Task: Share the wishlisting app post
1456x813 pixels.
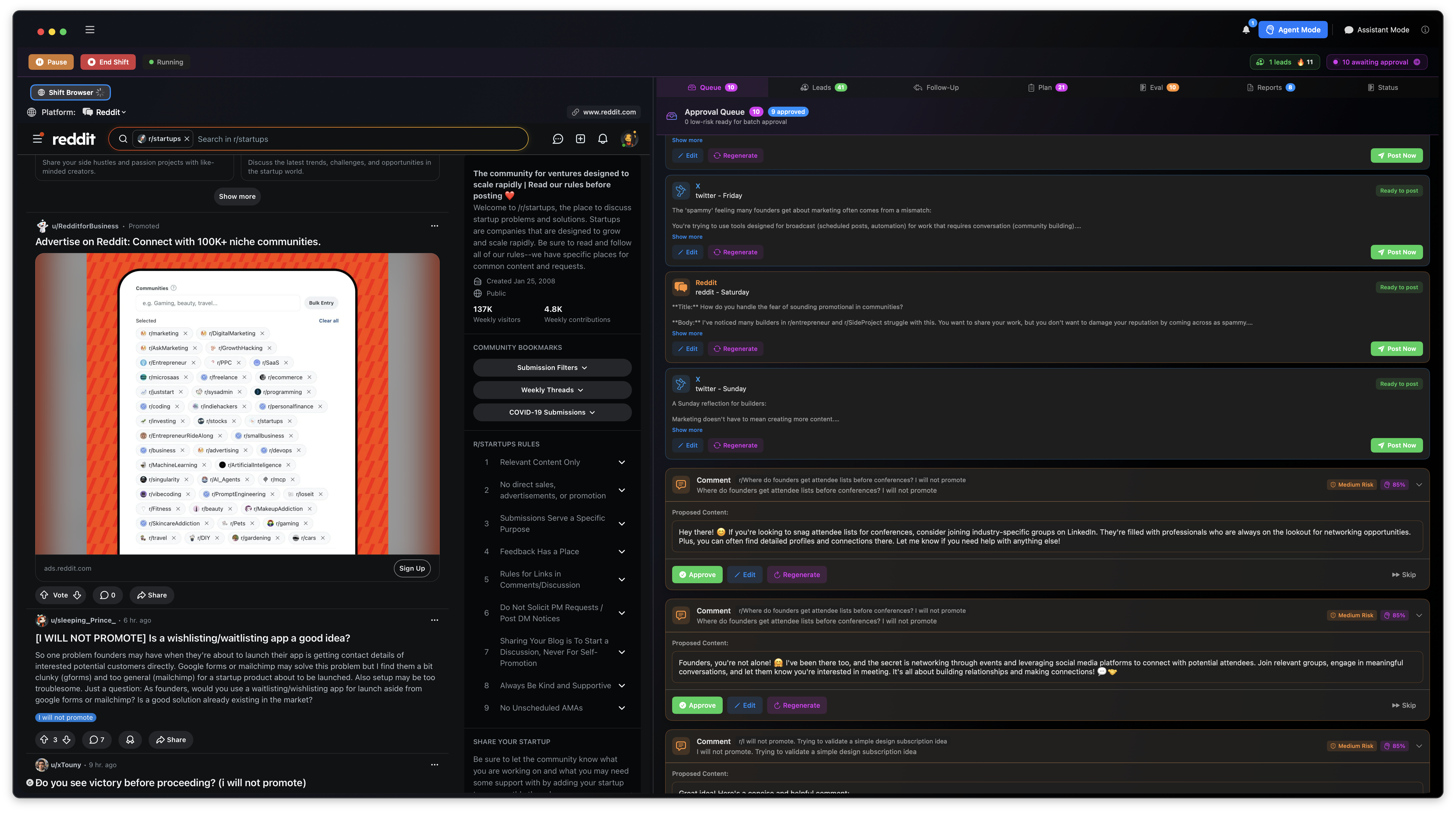Action: (171, 740)
